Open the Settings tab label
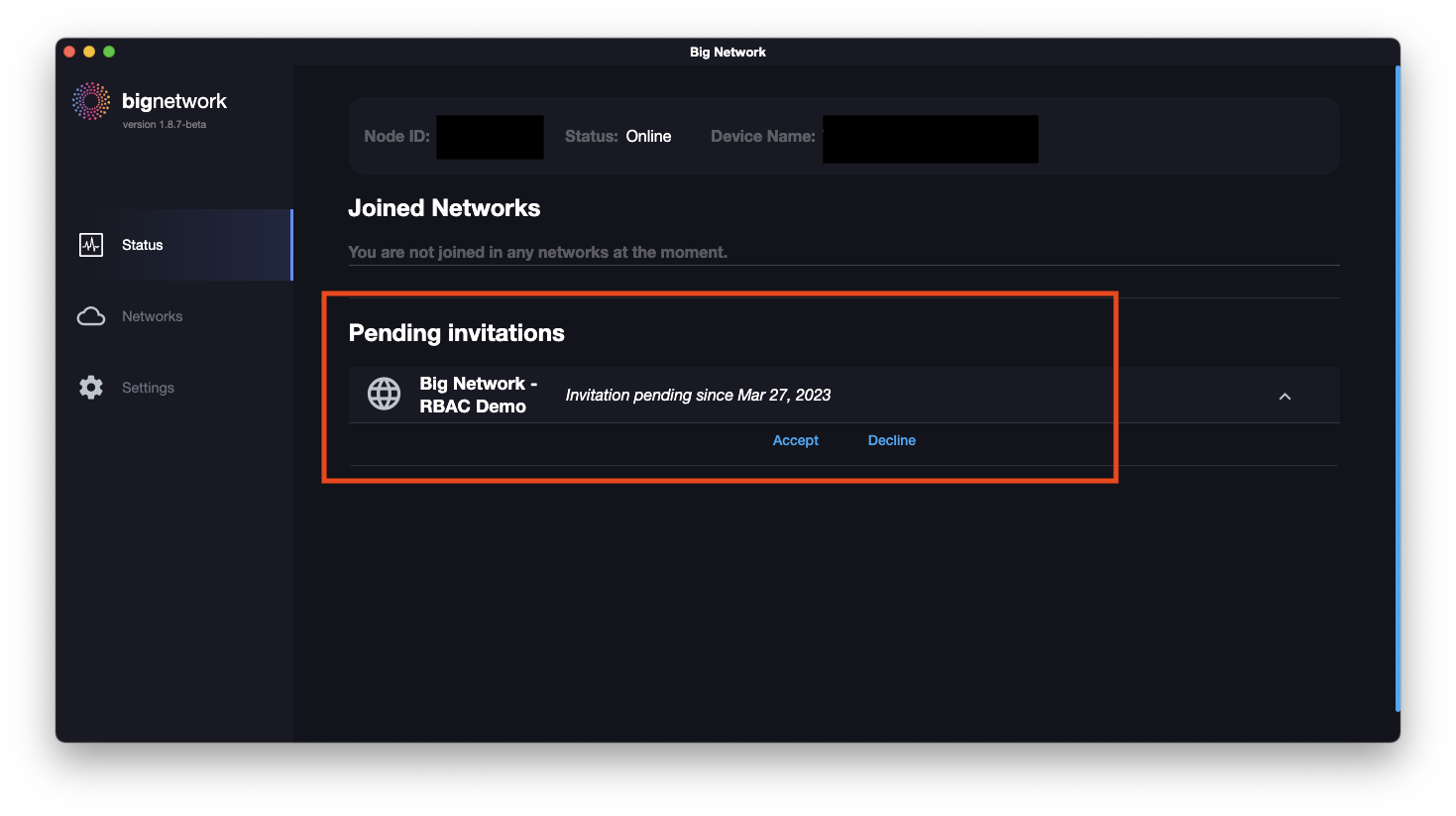The image size is (1456, 816). [x=148, y=388]
